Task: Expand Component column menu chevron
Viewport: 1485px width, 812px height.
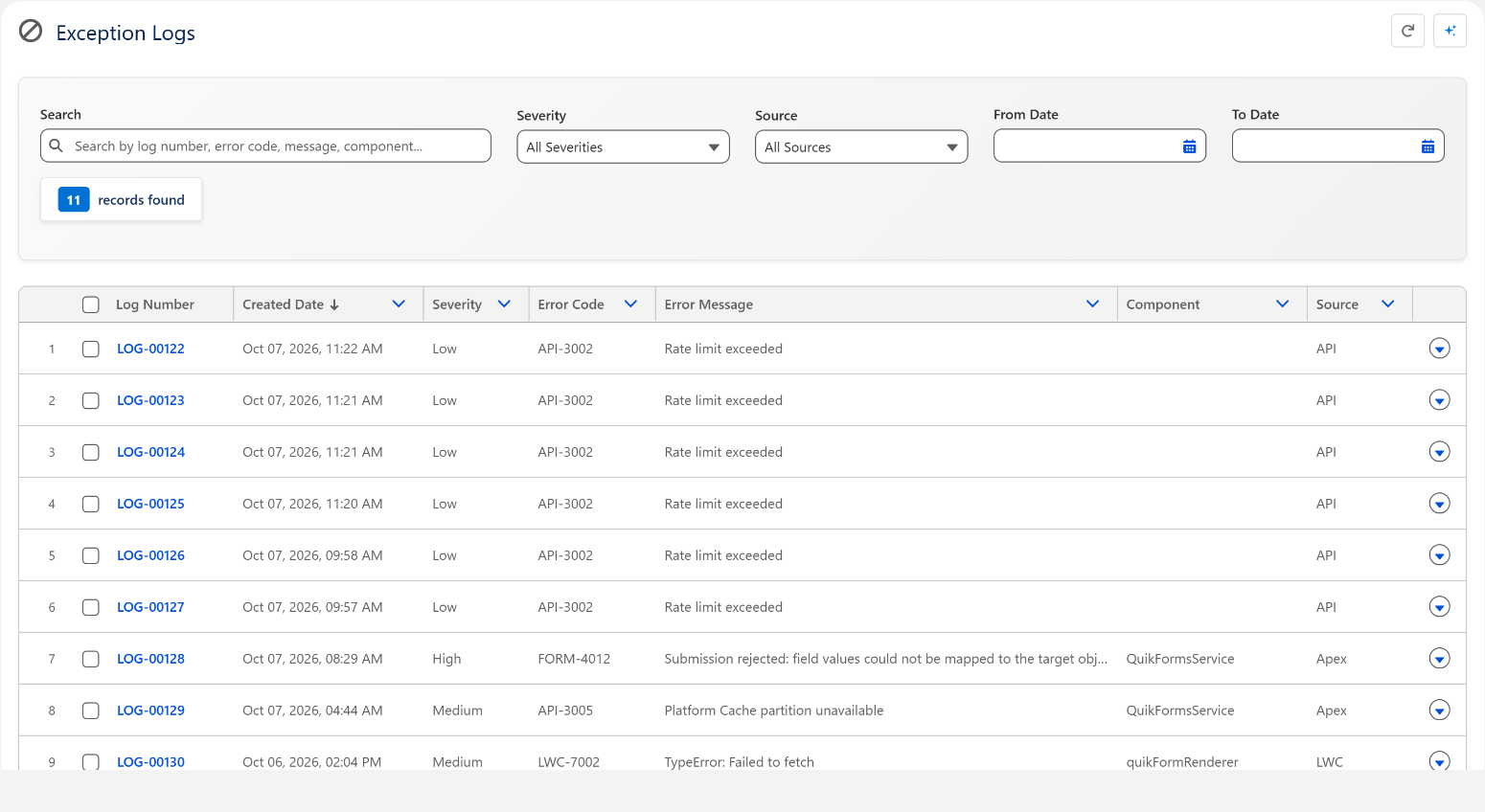Action: [1282, 304]
